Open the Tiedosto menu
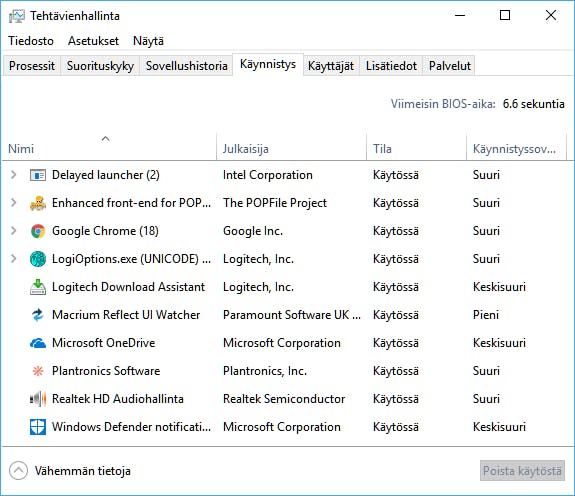Image resolution: width=575 pixels, height=496 pixels. pos(31,41)
